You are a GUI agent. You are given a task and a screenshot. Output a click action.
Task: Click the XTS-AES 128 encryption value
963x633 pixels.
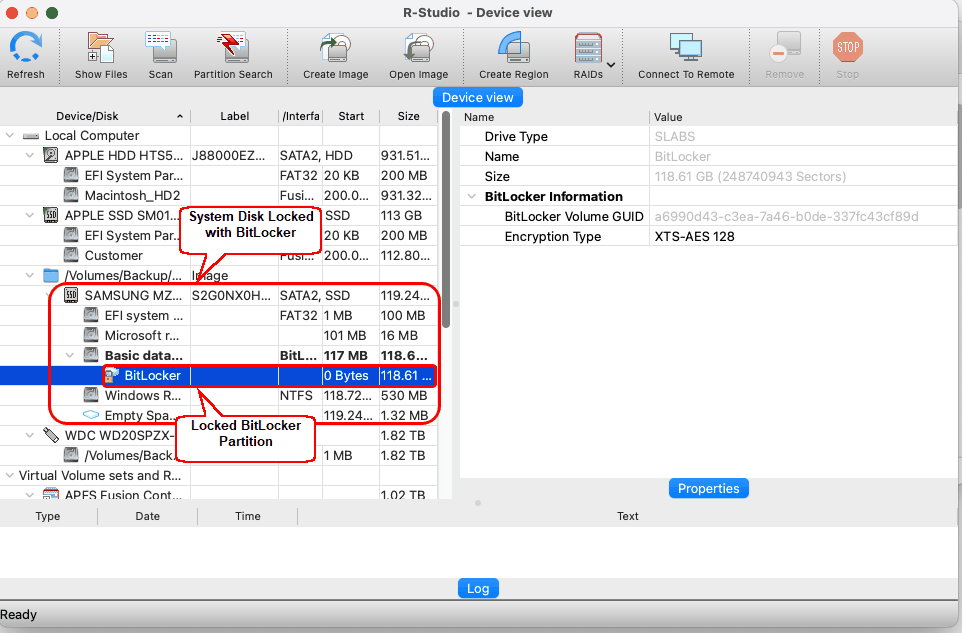click(x=695, y=237)
